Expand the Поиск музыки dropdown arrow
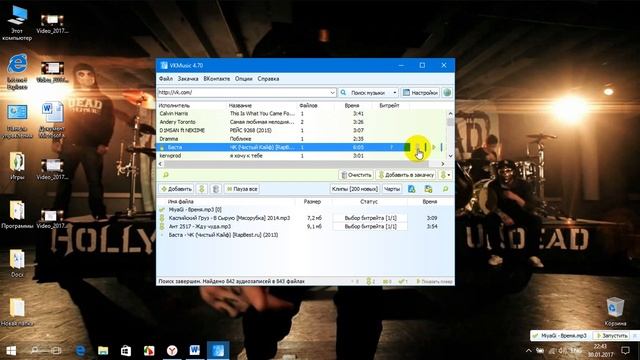The image size is (640, 360). [x=395, y=93]
